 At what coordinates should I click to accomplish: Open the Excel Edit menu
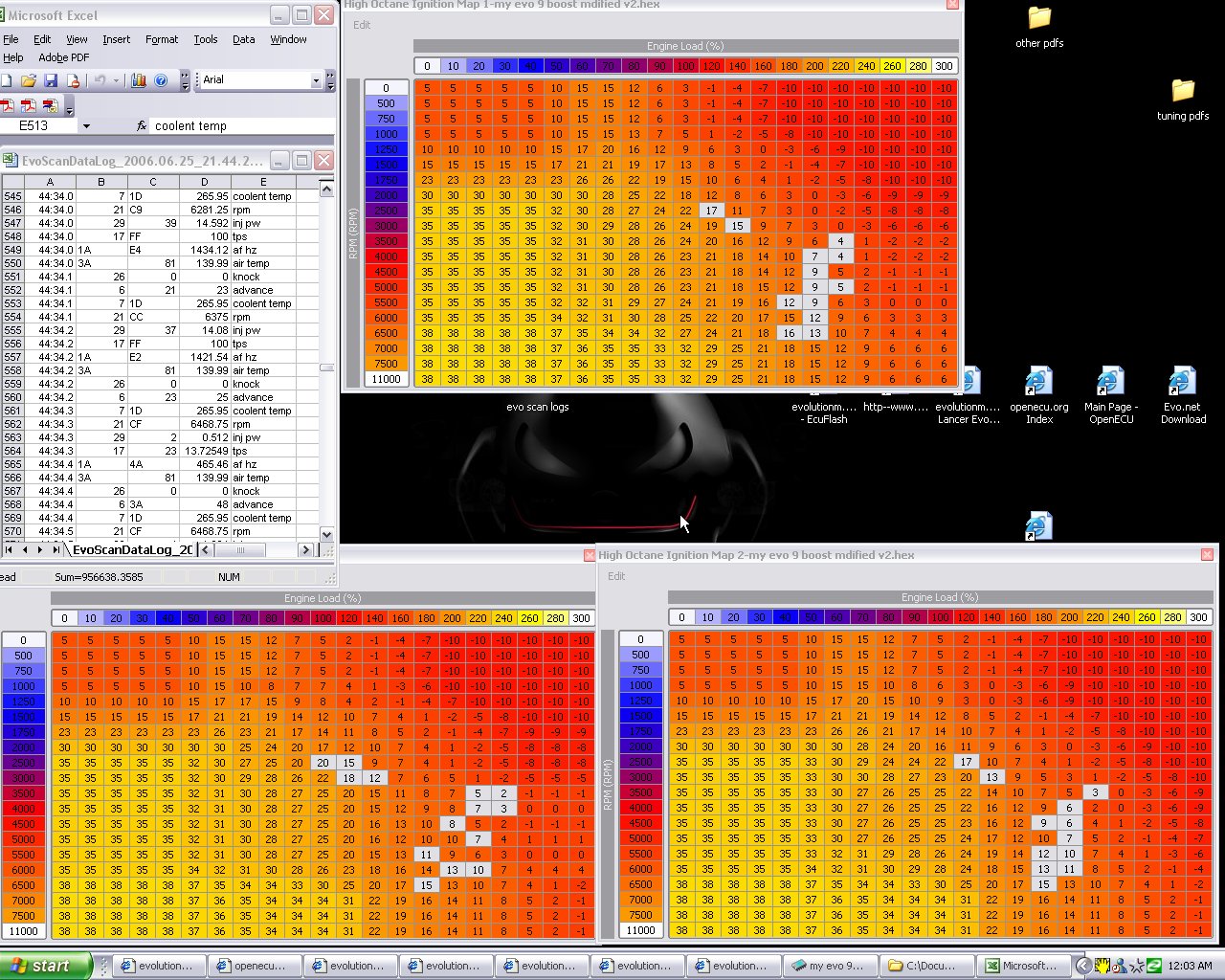tap(42, 39)
